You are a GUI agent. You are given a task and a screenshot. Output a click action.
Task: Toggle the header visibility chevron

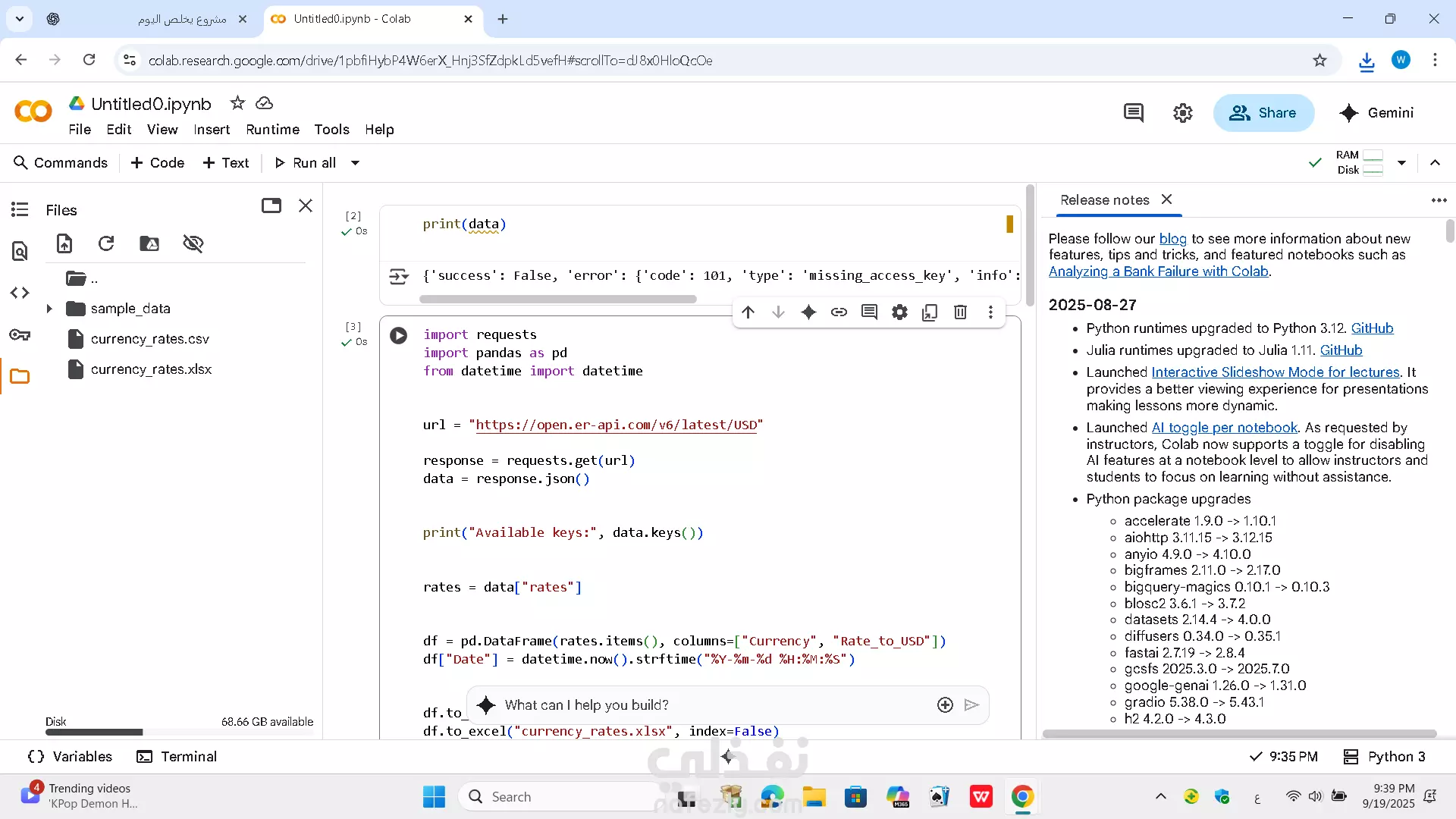point(1435,162)
